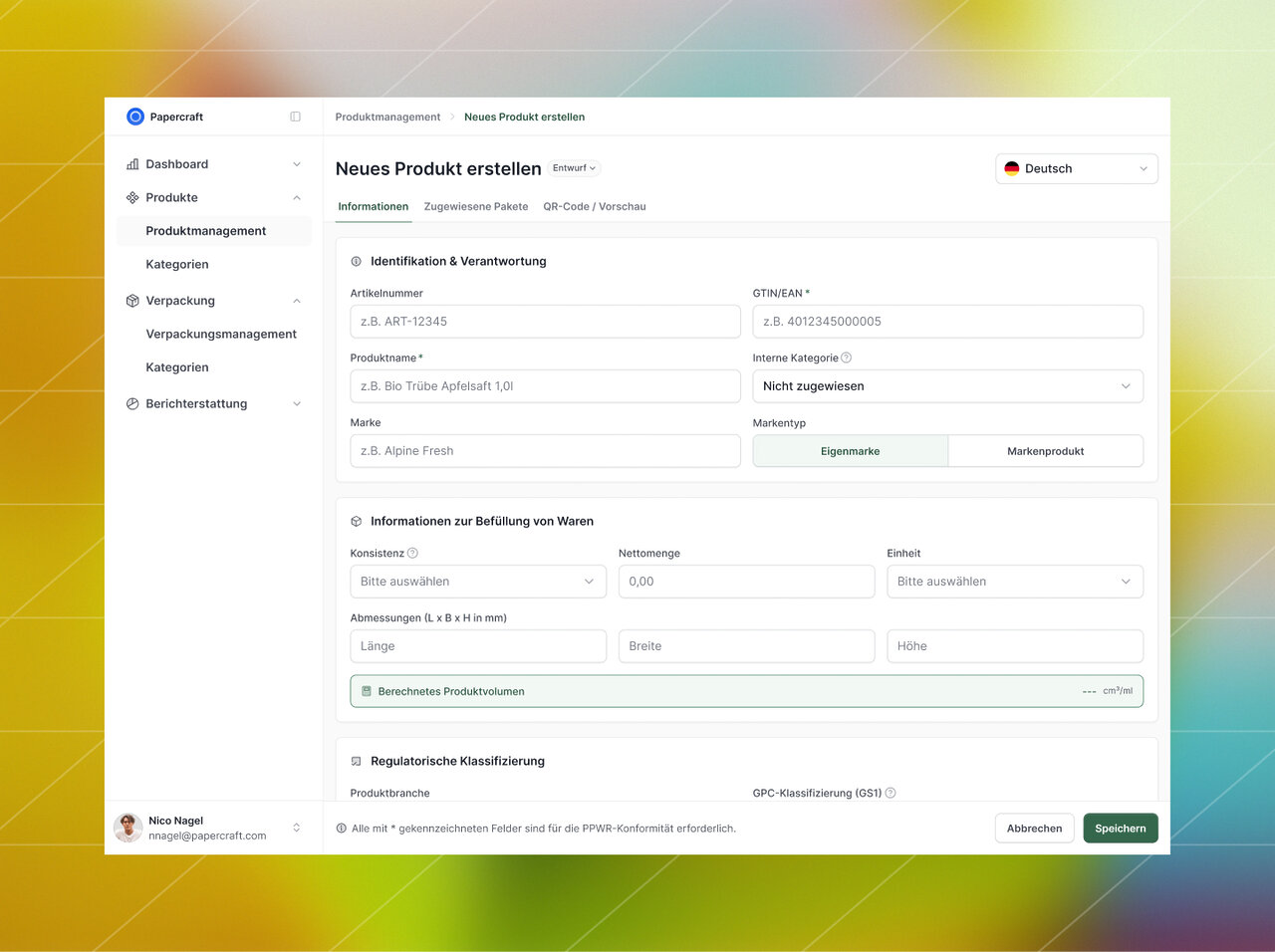Switch to the QR-Code / Vorschau tab
Screen dimensions: 1275x952
coord(595,207)
